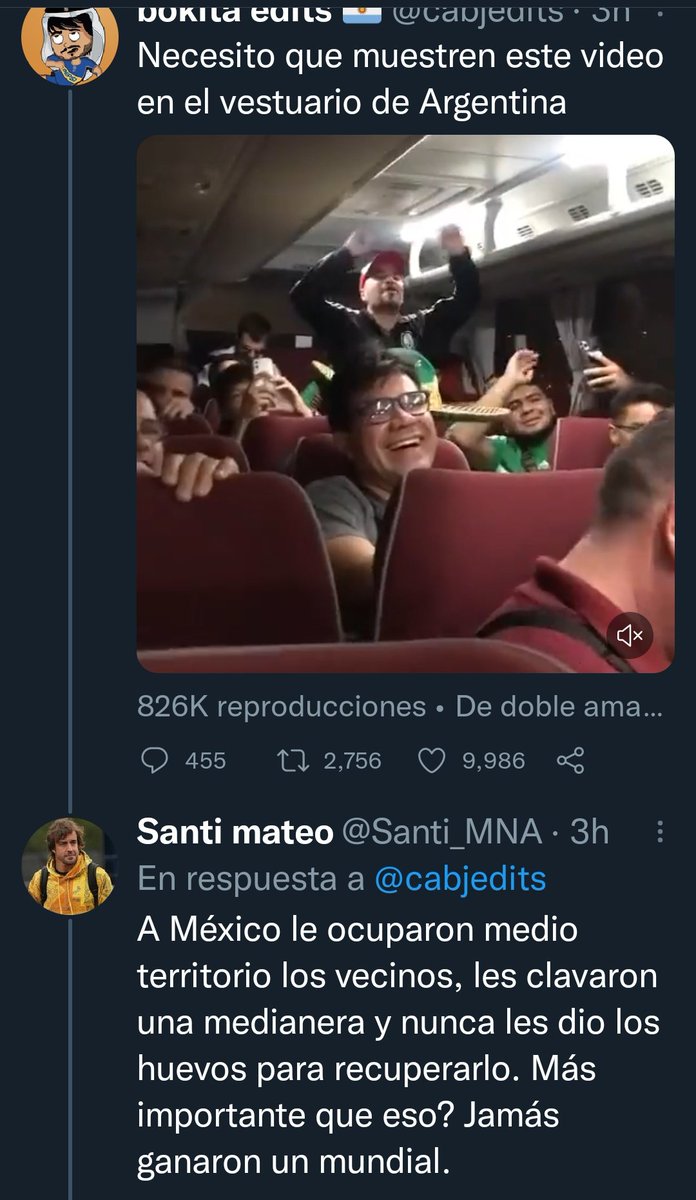Play the bus celebration video
This screenshot has height=1200, width=696.
(x=405, y=404)
